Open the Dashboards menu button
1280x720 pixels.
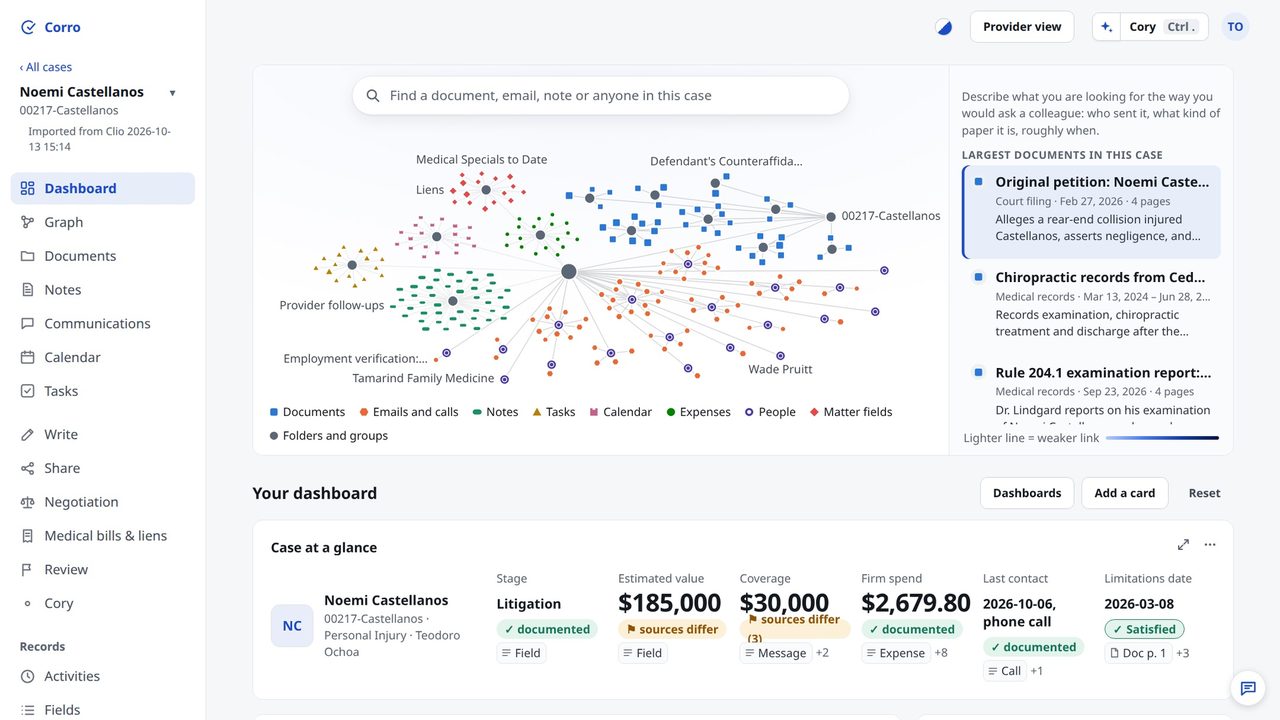pos(1027,493)
